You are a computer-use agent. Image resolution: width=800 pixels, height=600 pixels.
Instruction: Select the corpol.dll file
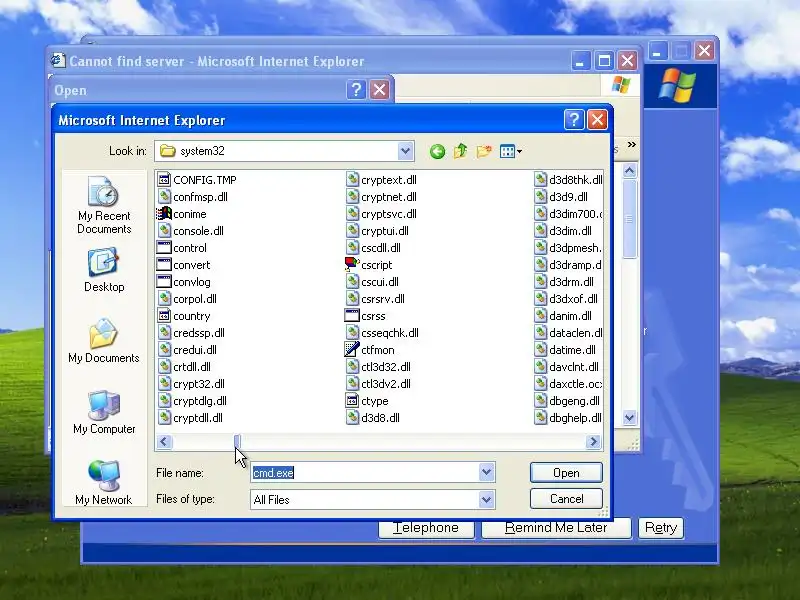click(x=187, y=299)
